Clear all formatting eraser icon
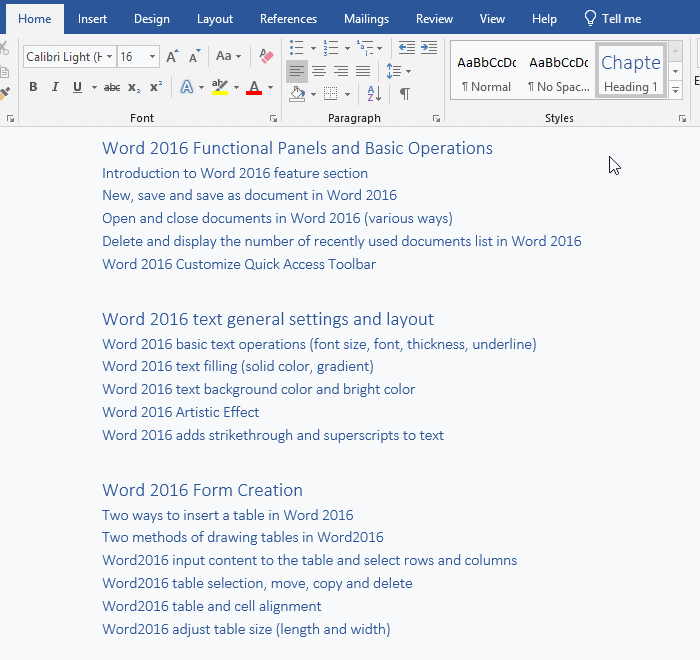Screen dimensions: 700x660 (266, 56)
